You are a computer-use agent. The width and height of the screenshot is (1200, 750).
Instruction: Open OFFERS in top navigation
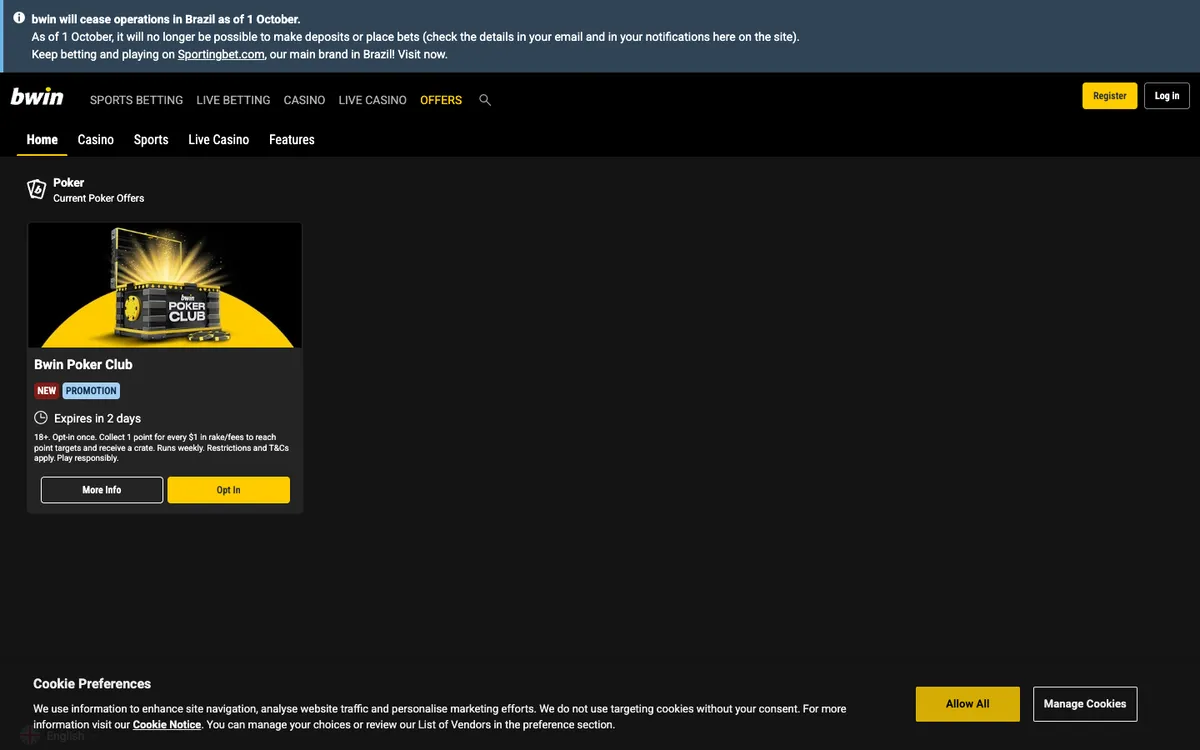point(441,100)
